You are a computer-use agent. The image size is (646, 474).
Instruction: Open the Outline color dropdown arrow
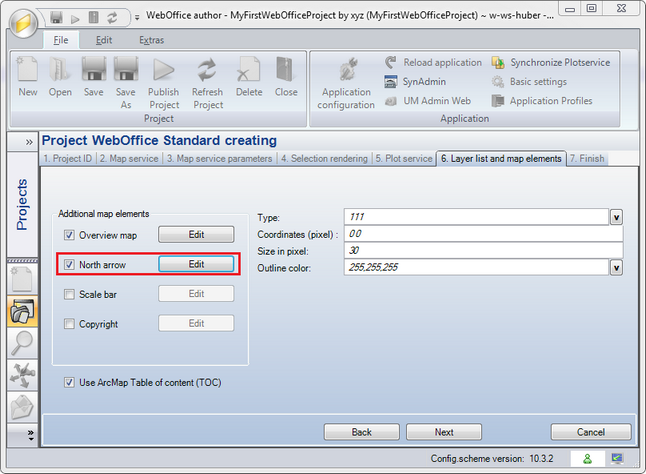point(616,268)
